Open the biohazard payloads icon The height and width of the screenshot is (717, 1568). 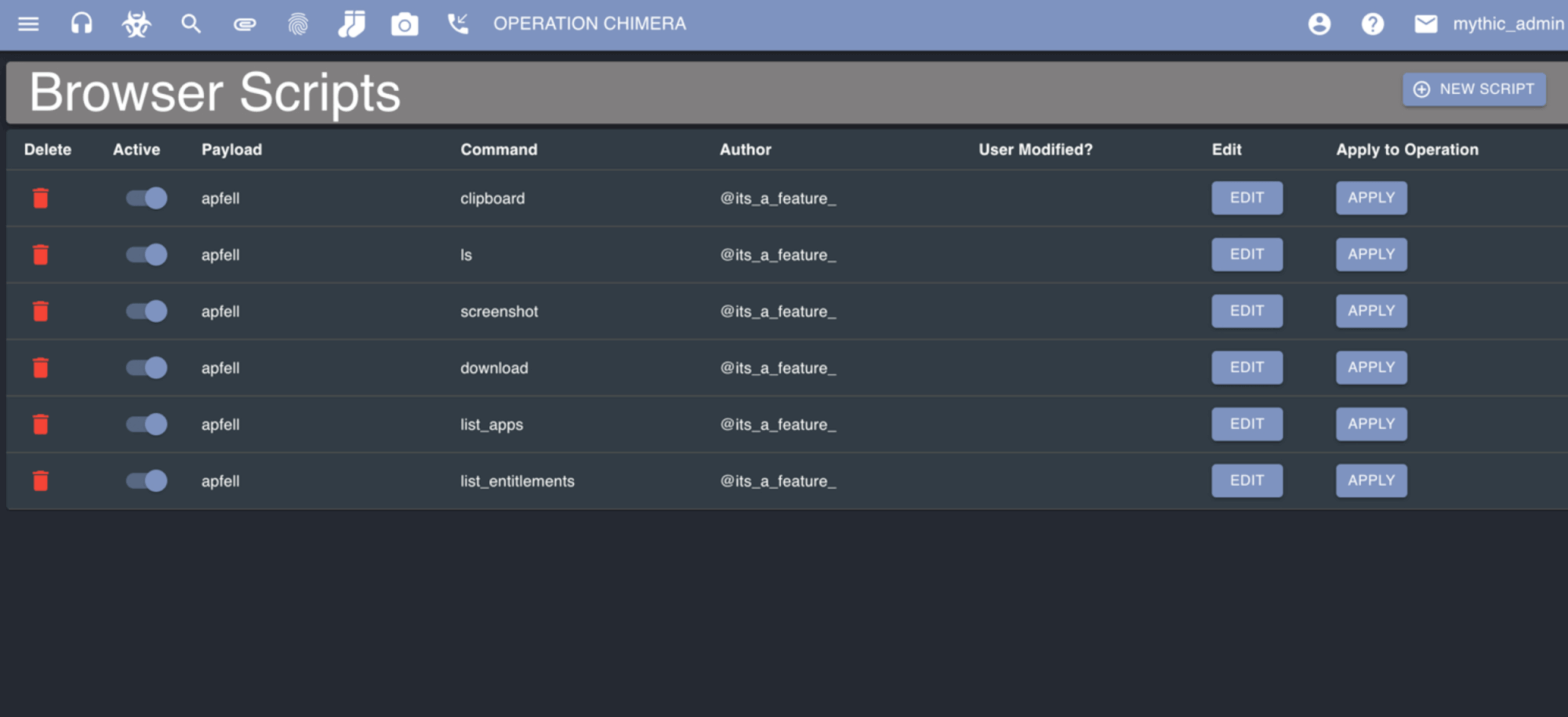pyautogui.click(x=136, y=24)
